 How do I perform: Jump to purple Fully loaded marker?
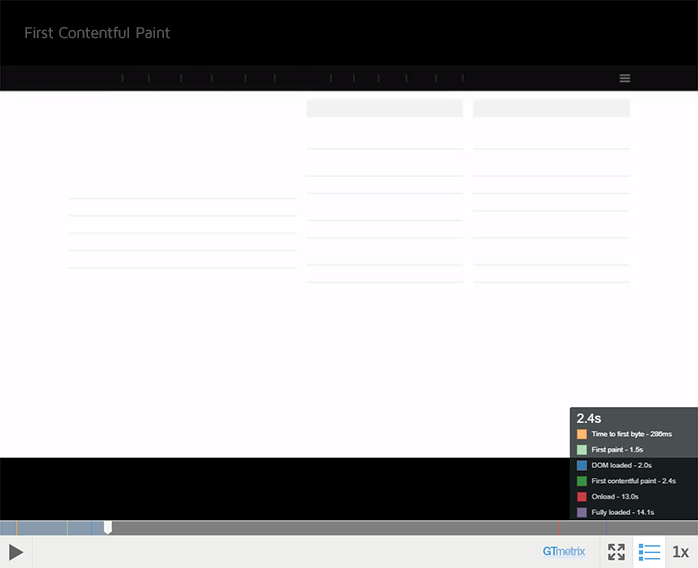point(606,528)
